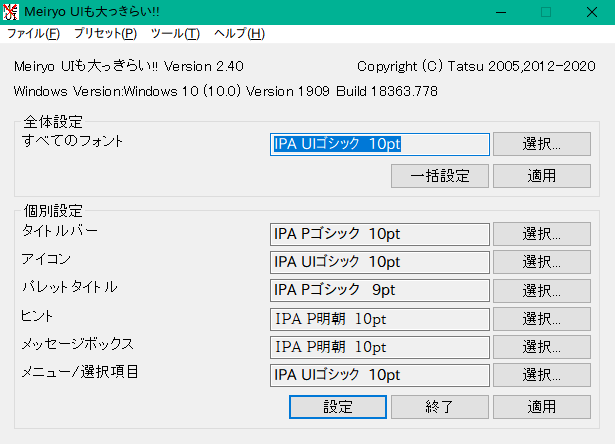Open the ツール(T) menu
Image resolution: width=615 pixels, height=444 pixels.
click(x=175, y=34)
